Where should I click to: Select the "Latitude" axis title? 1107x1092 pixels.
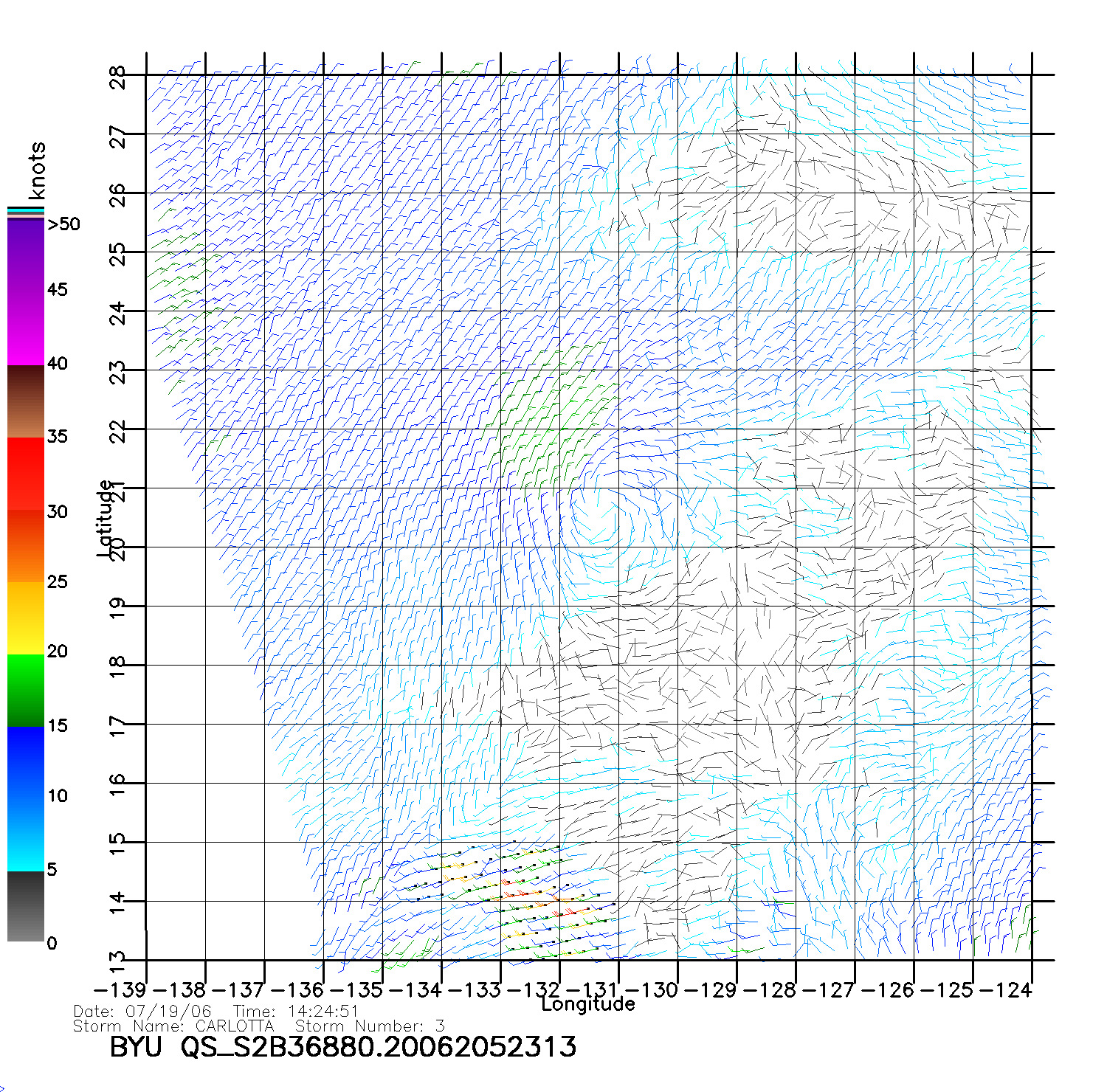point(105,517)
